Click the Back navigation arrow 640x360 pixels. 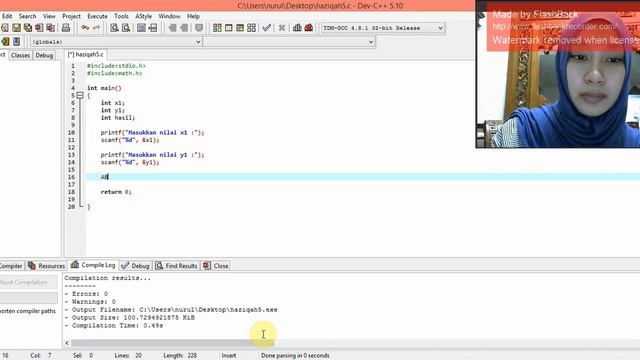pyautogui.click(x=173, y=28)
